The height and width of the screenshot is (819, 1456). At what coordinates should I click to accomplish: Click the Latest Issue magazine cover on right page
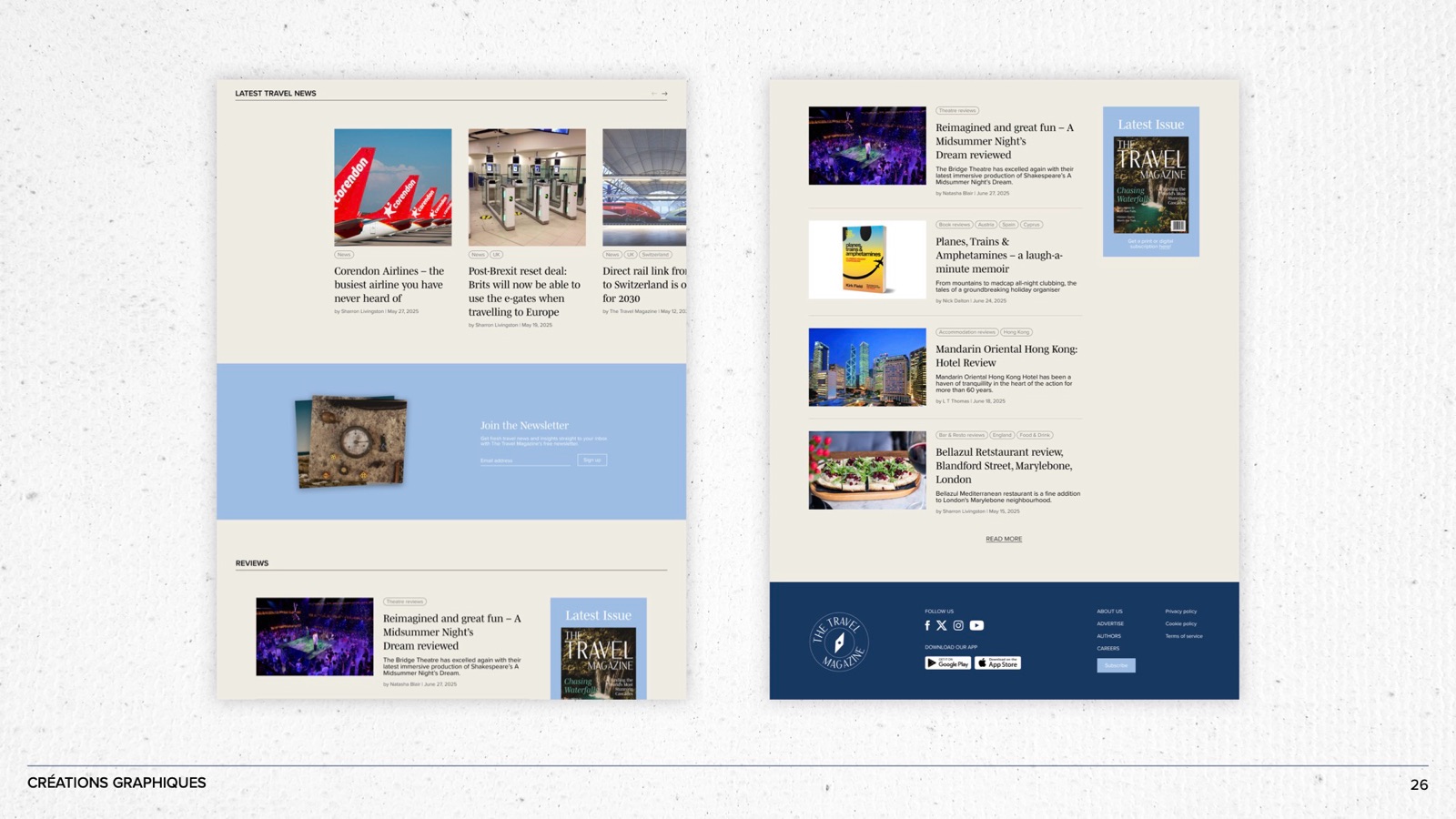pyautogui.click(x=1151, y=185)
